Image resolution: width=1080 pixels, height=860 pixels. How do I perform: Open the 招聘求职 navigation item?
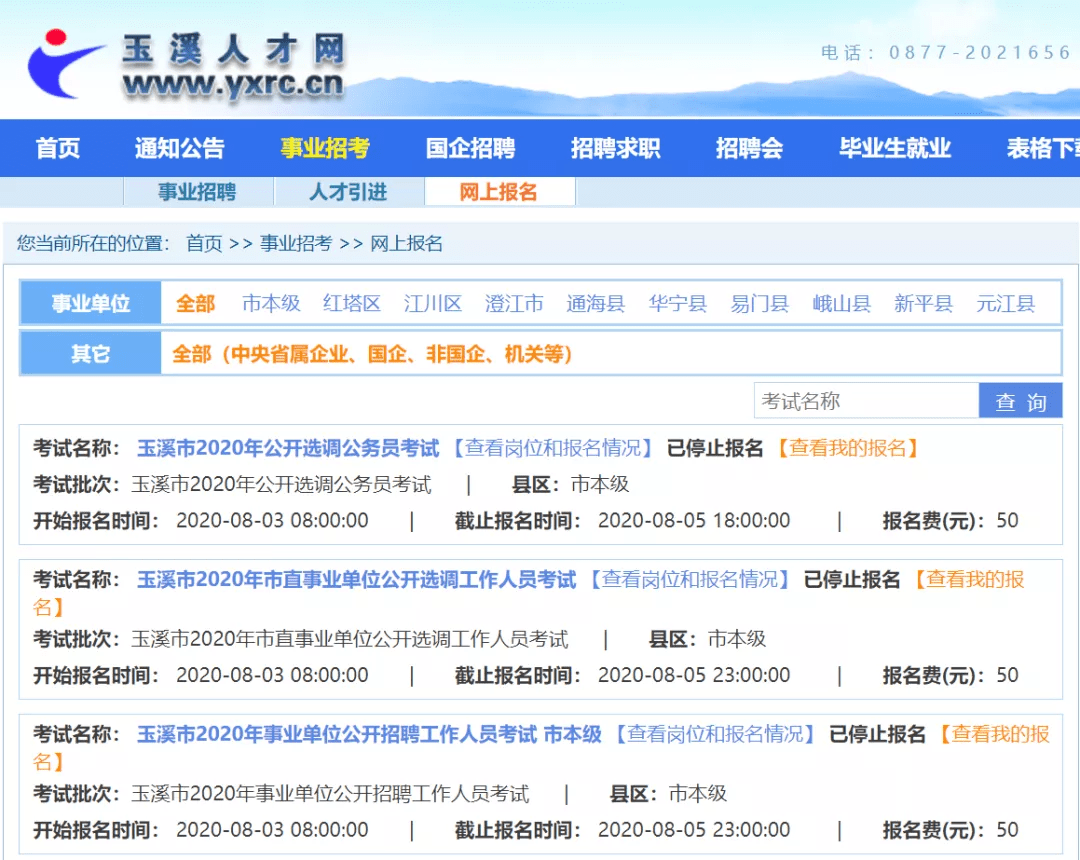[616, 148]
